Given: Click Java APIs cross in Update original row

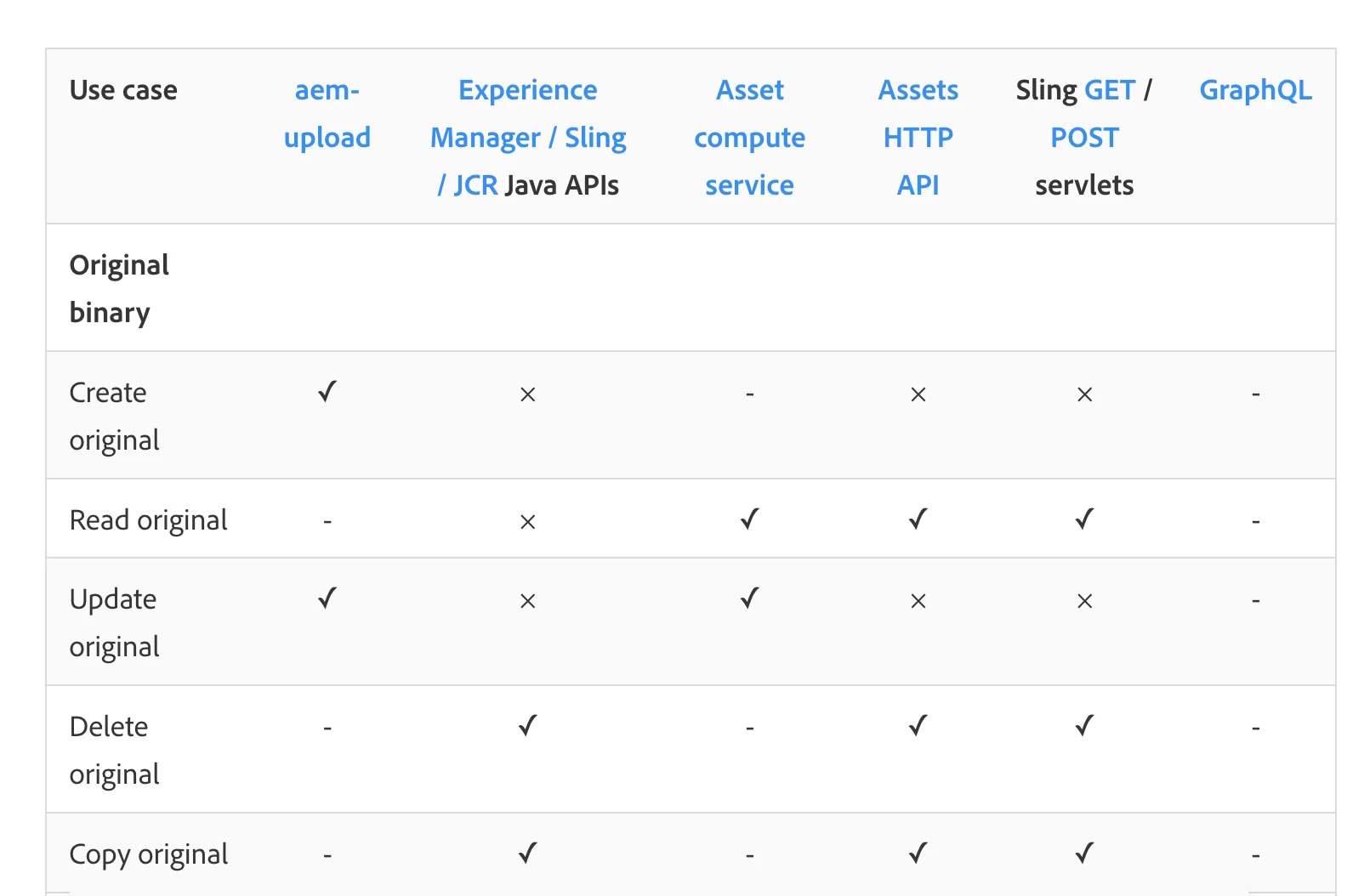Looking at the screenshot, I should click(527, 601).
